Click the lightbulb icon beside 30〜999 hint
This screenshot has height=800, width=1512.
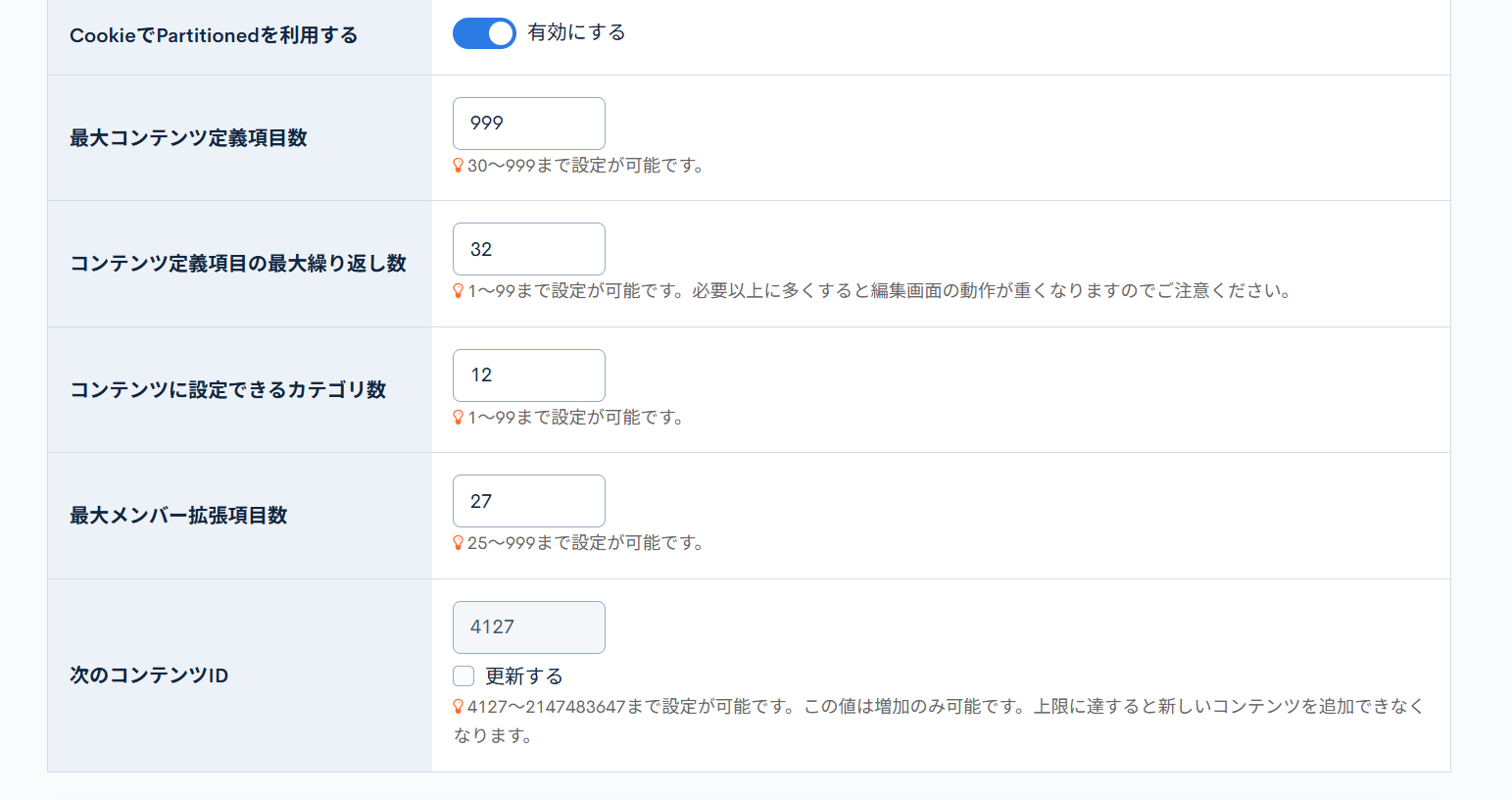(x=458, y=166)
